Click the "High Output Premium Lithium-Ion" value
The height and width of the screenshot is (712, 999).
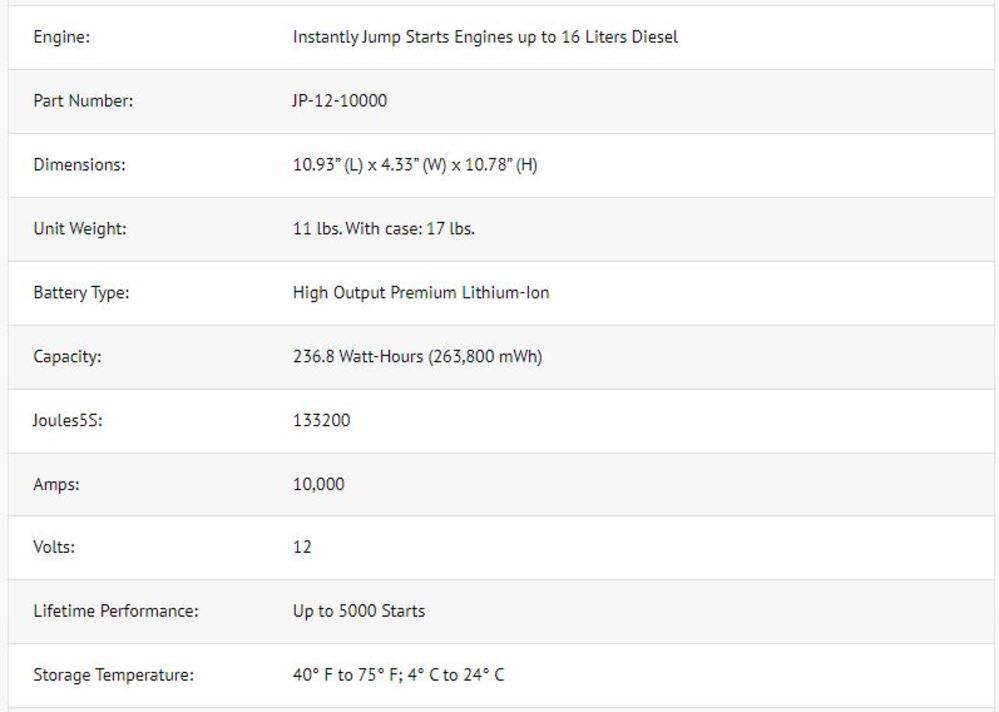click(421, 293)
